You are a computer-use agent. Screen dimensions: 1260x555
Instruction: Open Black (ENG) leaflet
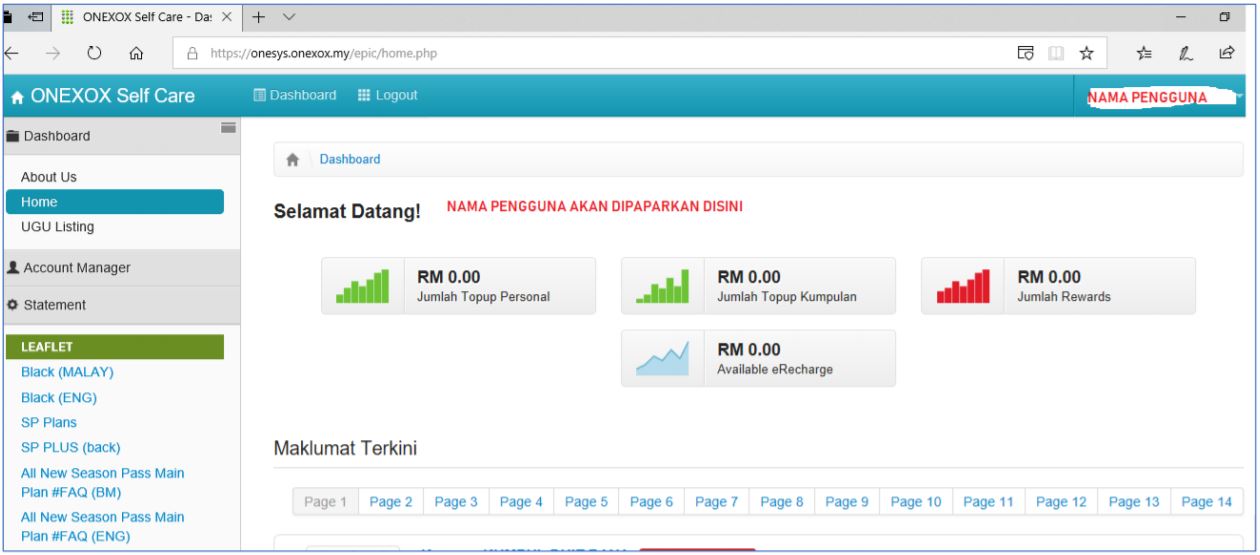pos(60,397)
